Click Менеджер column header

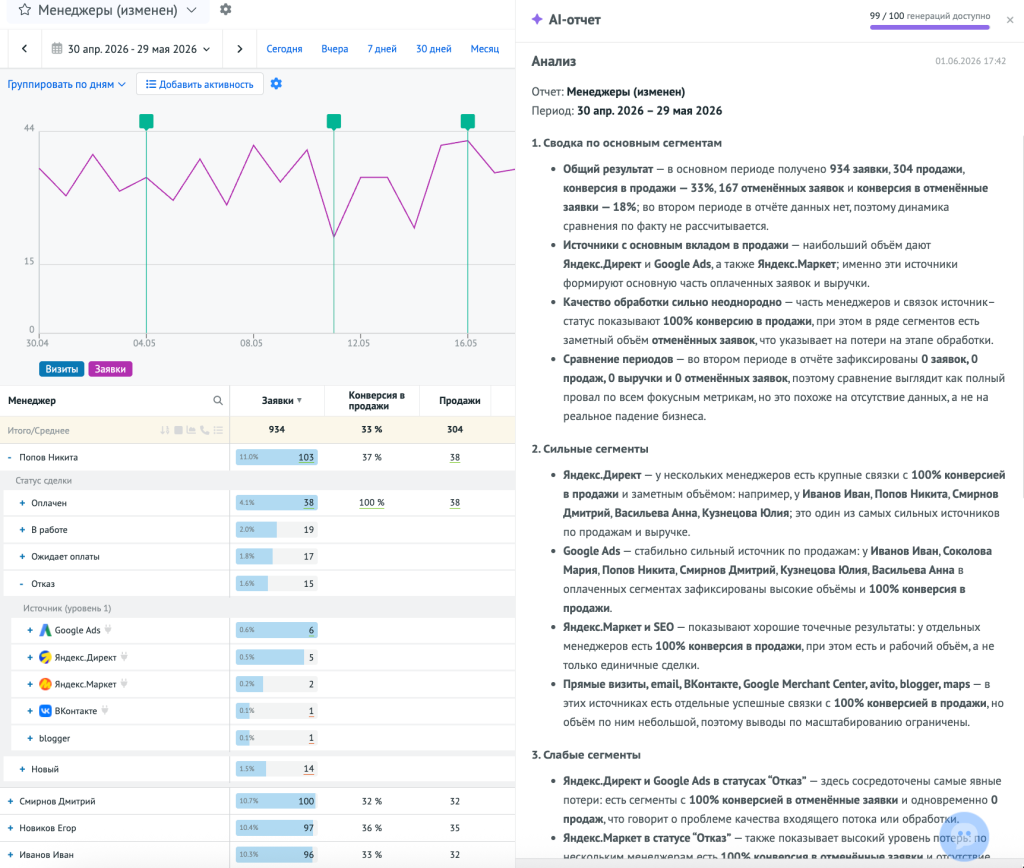point(32,400)
